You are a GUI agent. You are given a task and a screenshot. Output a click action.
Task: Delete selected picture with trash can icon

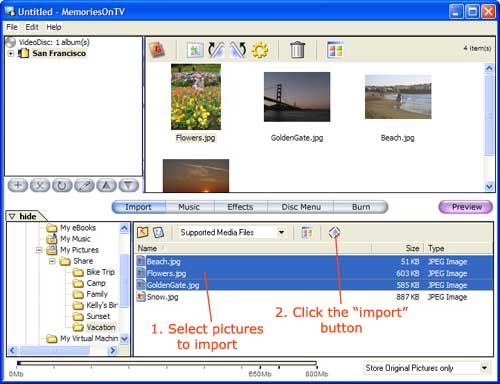297,50
